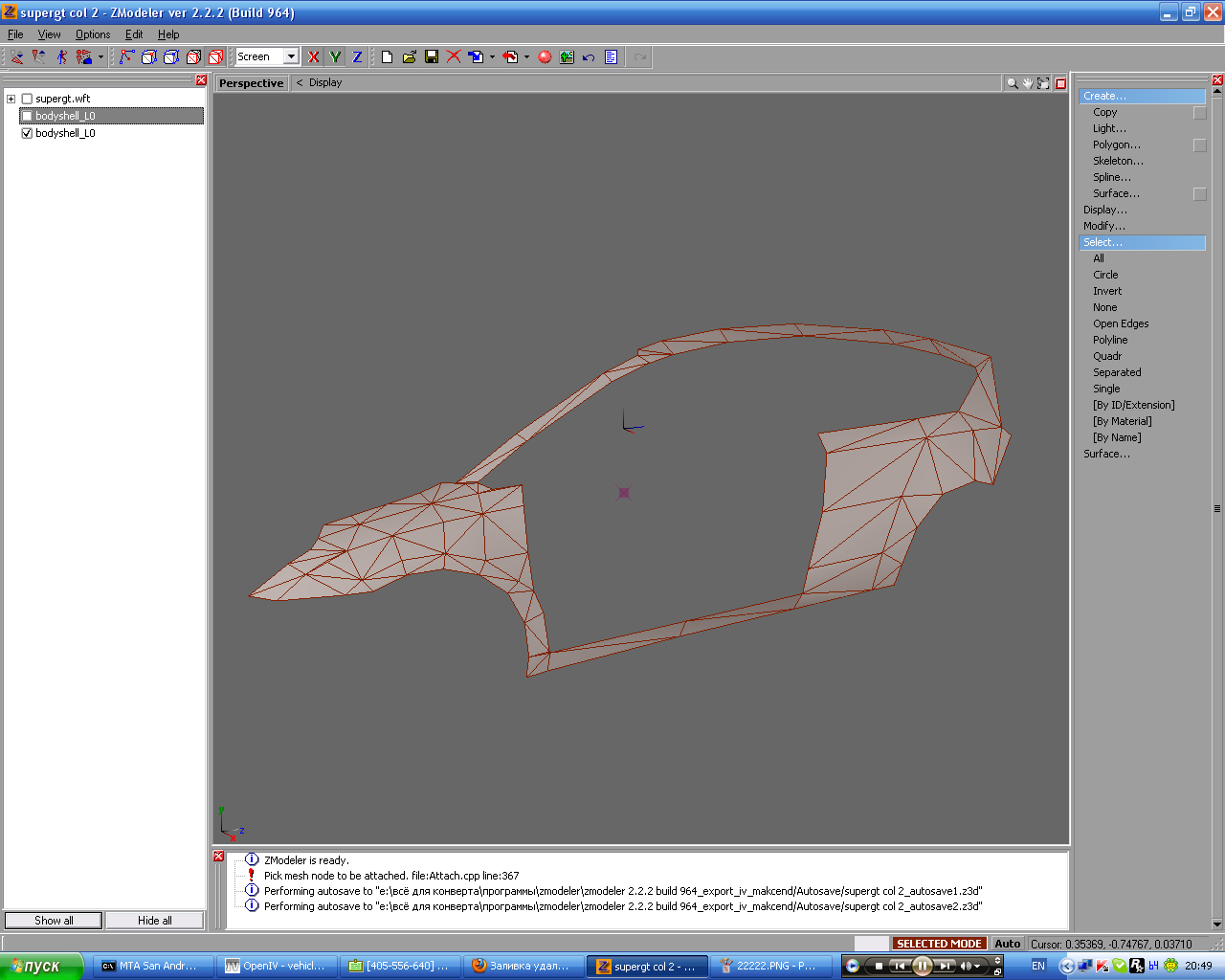Toggle the X axis lock
This screenshot has width=1225, height=980.
pos(313,57)
